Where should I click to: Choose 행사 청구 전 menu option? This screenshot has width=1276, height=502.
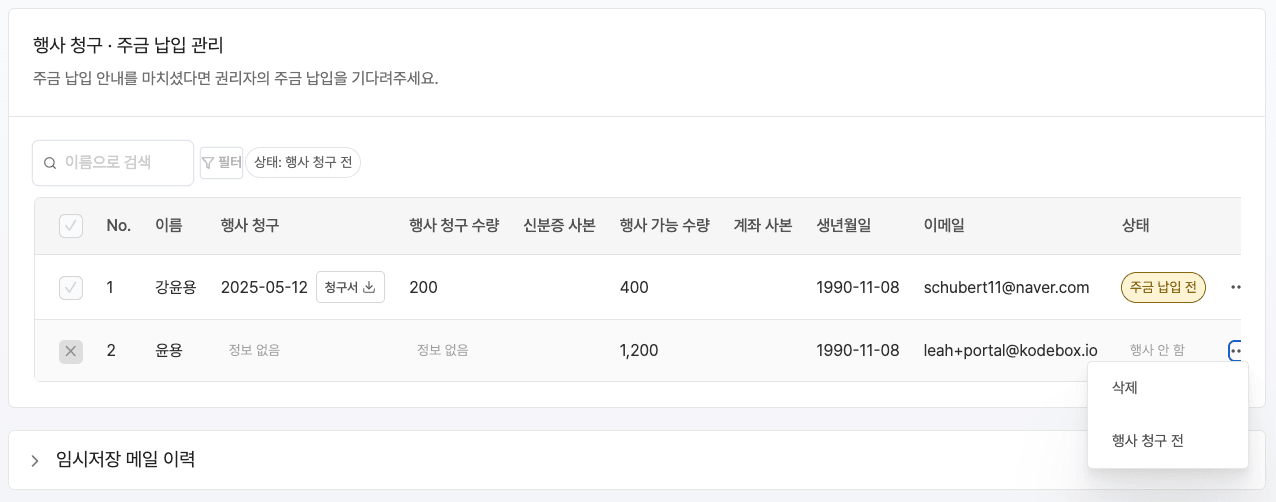1147,440
